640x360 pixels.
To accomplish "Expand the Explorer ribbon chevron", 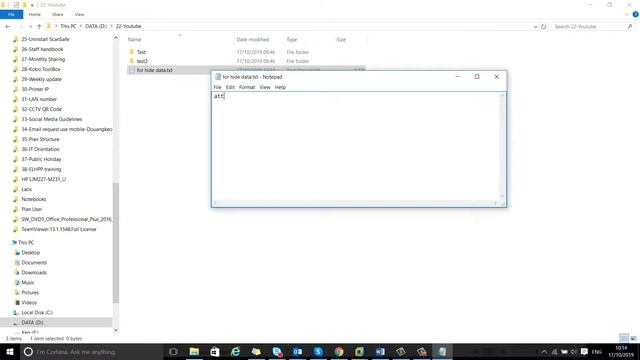I will click(x=627, y=14).
